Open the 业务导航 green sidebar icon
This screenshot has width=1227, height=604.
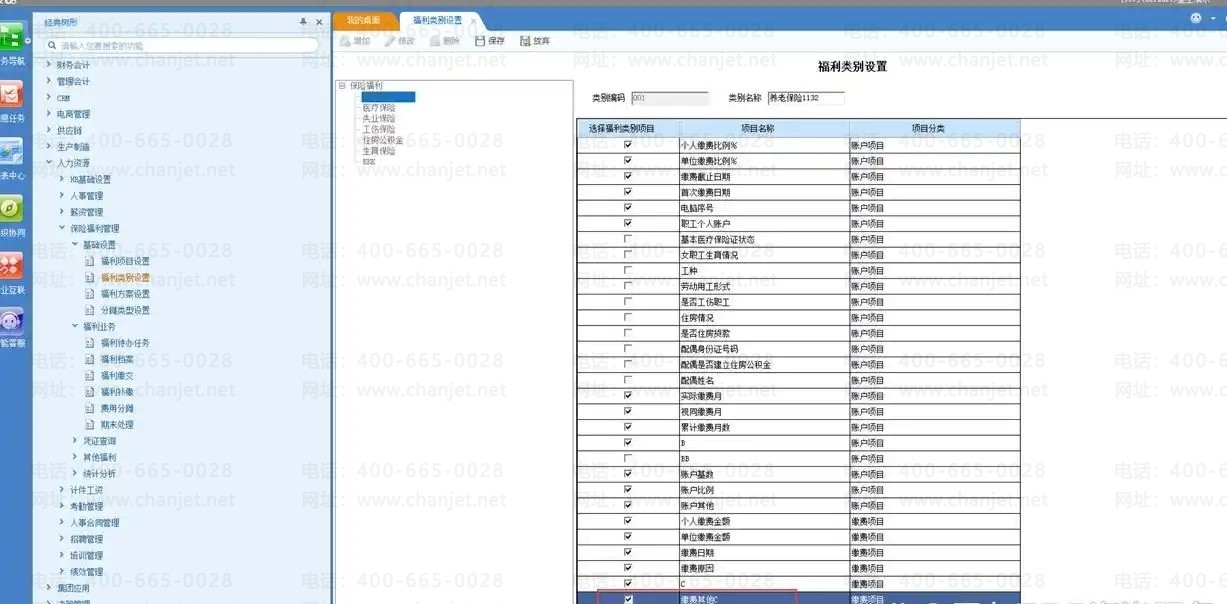[11, 40]
